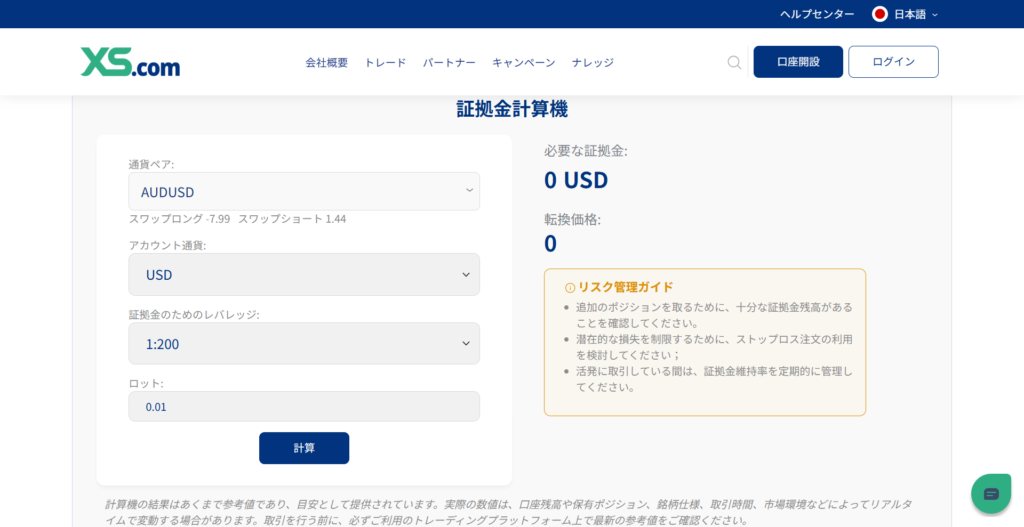Image resolution: width=1024 pixels, height=527 pixels.
Task: Open the search magnifier icon
Action: [734, 63]
